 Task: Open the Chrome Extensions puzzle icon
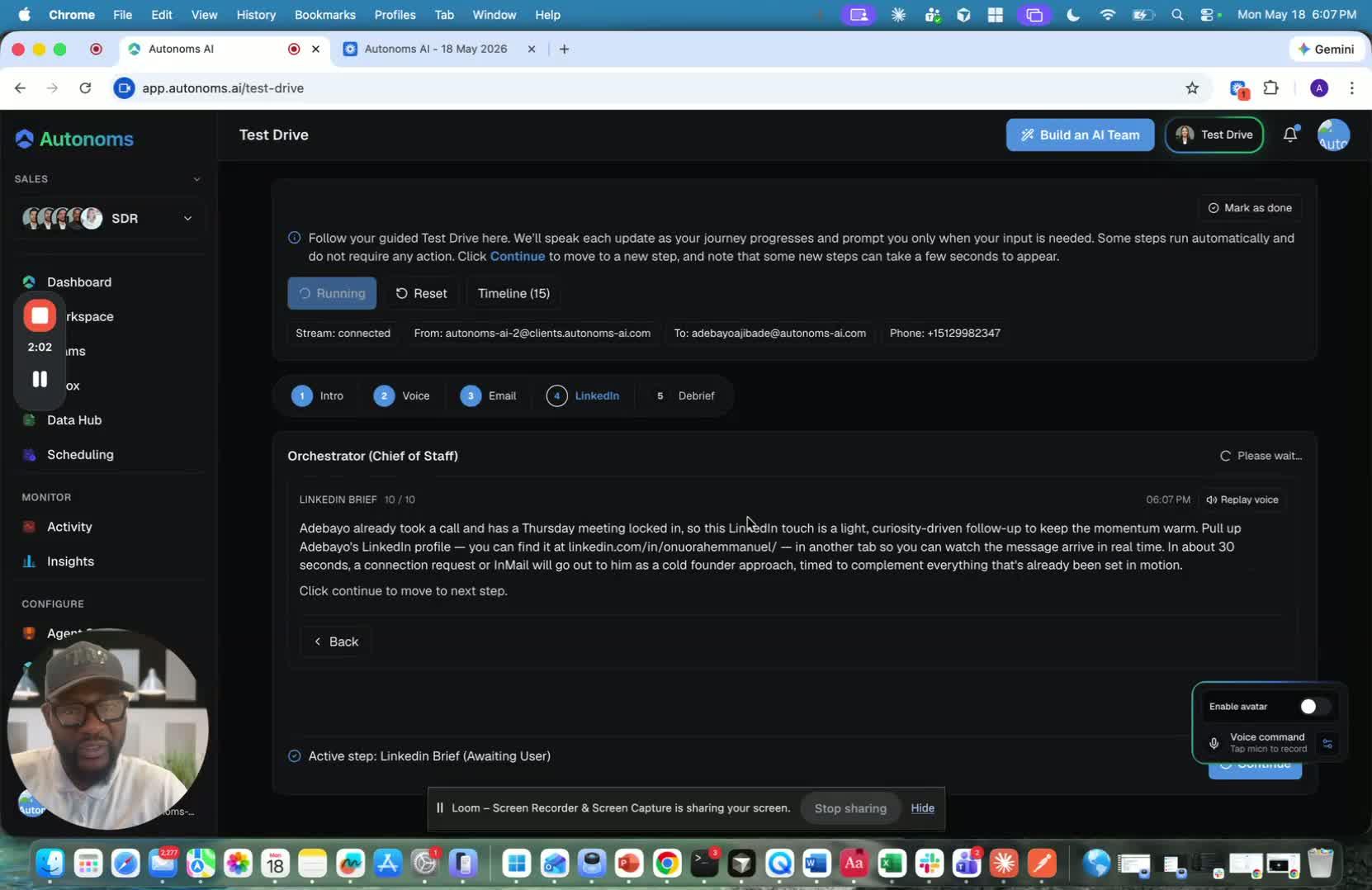(x=1271, y=88)
